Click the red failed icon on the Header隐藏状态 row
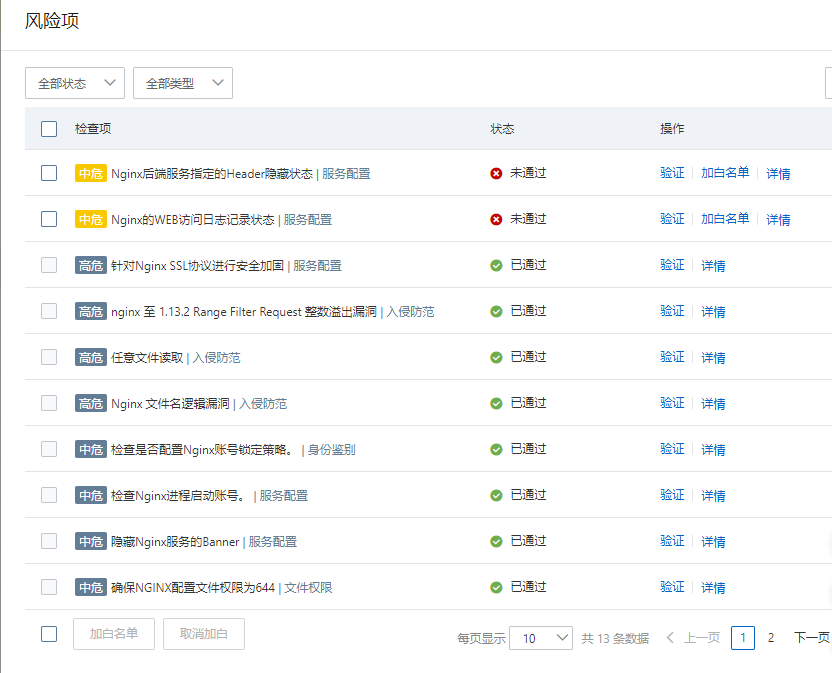The height and width of the screenshot is (673, 832). coord(496,173)
